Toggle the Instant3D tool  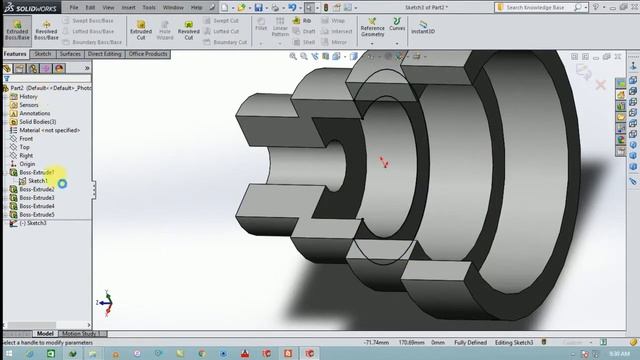[x=423, y=27]
